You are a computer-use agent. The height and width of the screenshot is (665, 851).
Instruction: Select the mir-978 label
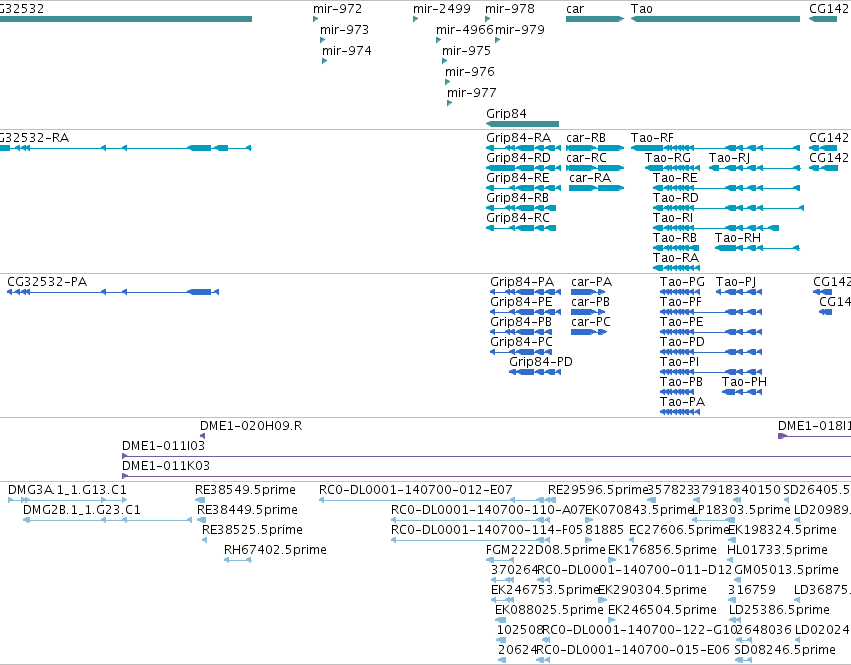(510, 9)
